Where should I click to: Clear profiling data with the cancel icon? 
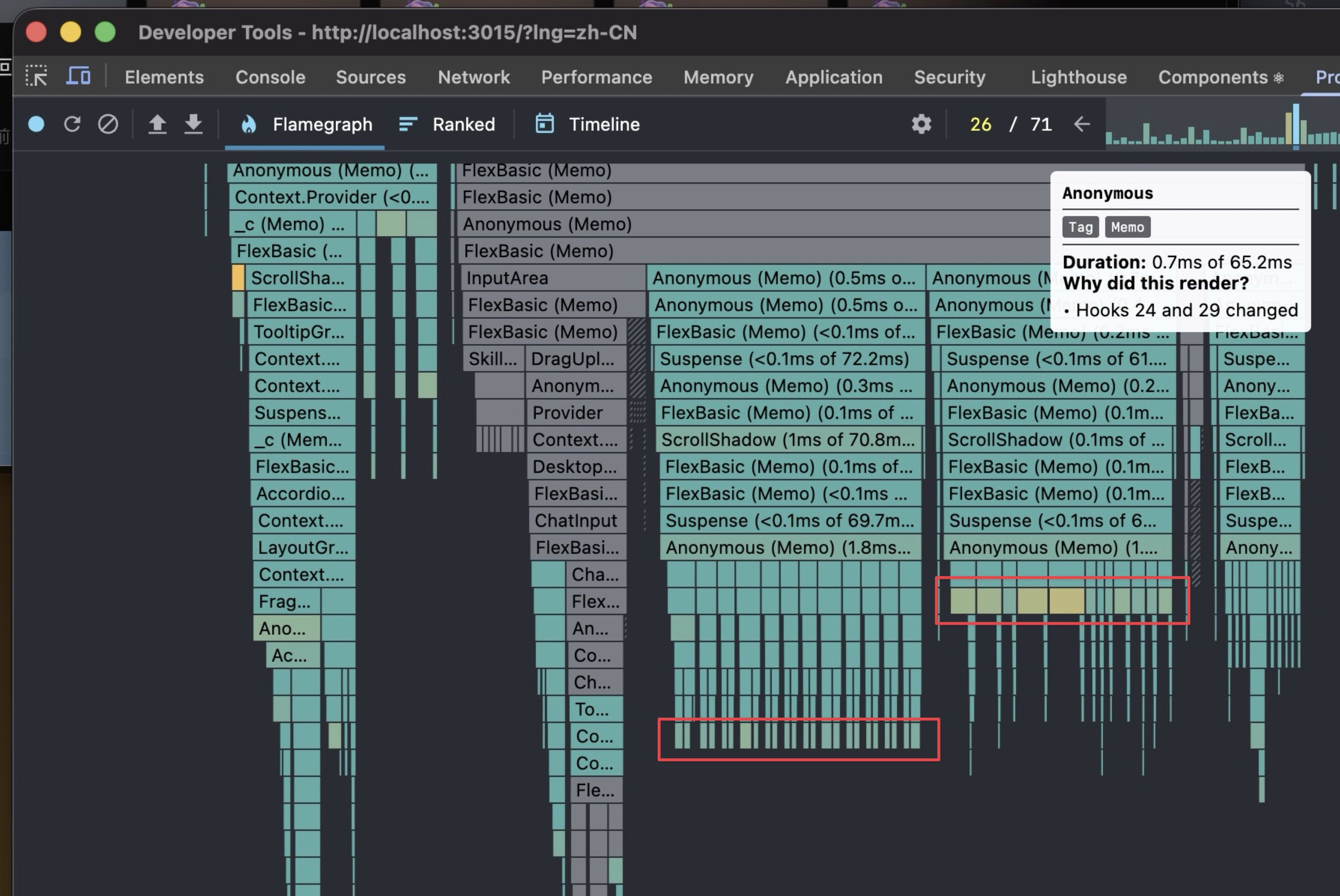108,124
